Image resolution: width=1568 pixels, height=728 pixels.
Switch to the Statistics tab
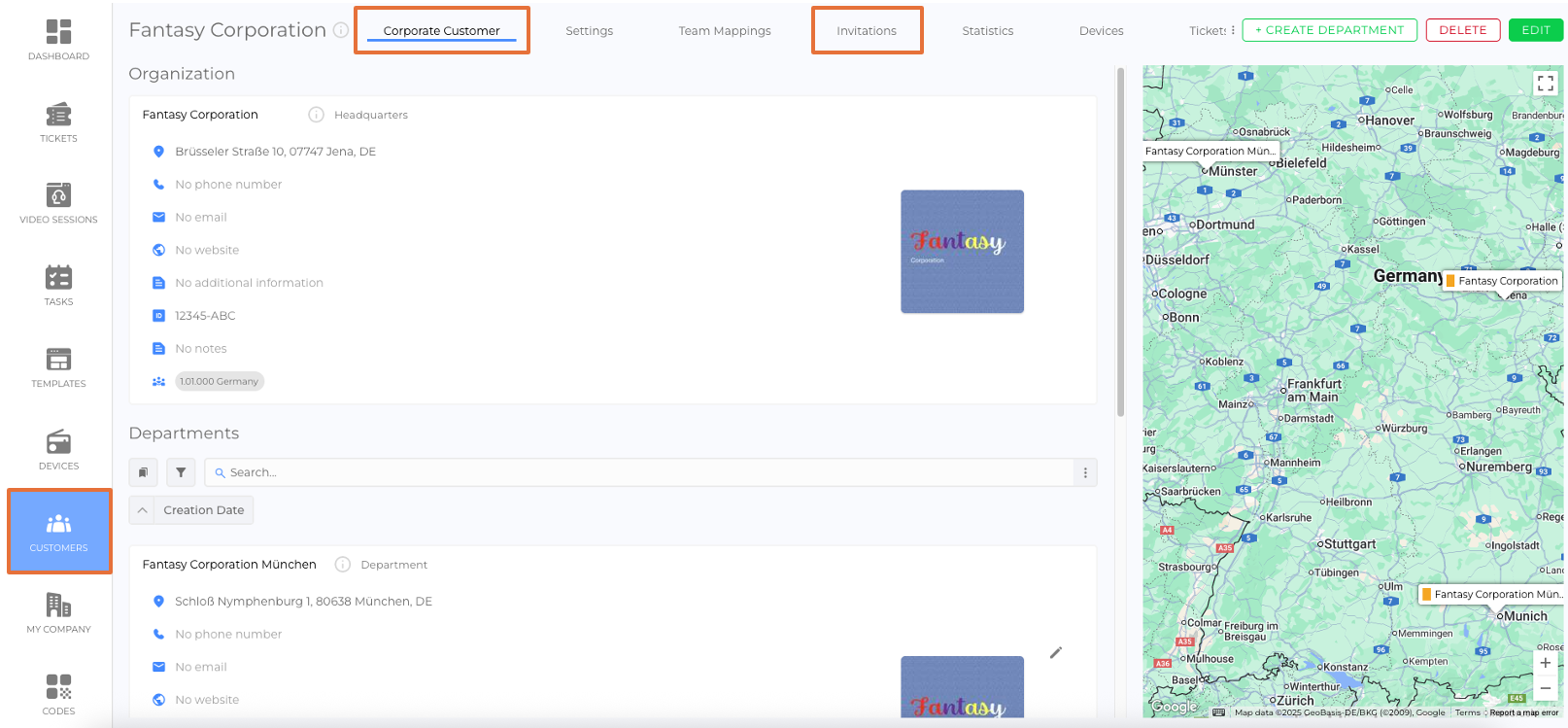[x=987, y=31]
